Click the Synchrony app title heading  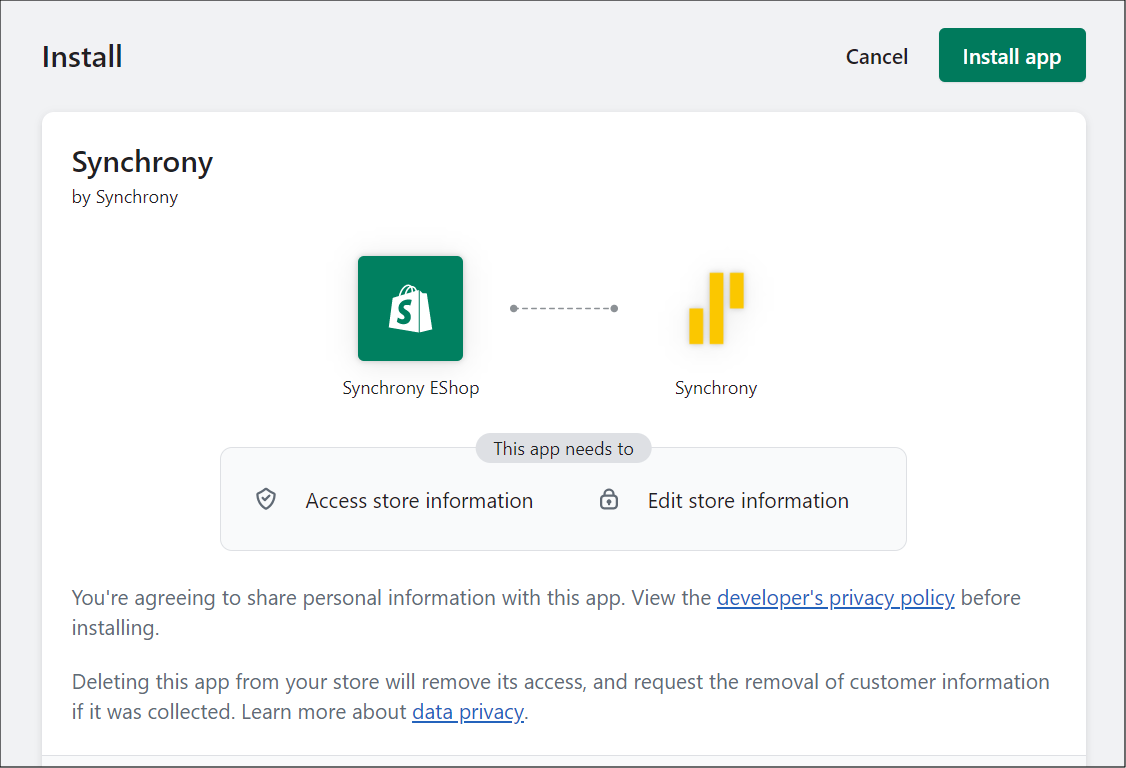(x=142, y=162)
